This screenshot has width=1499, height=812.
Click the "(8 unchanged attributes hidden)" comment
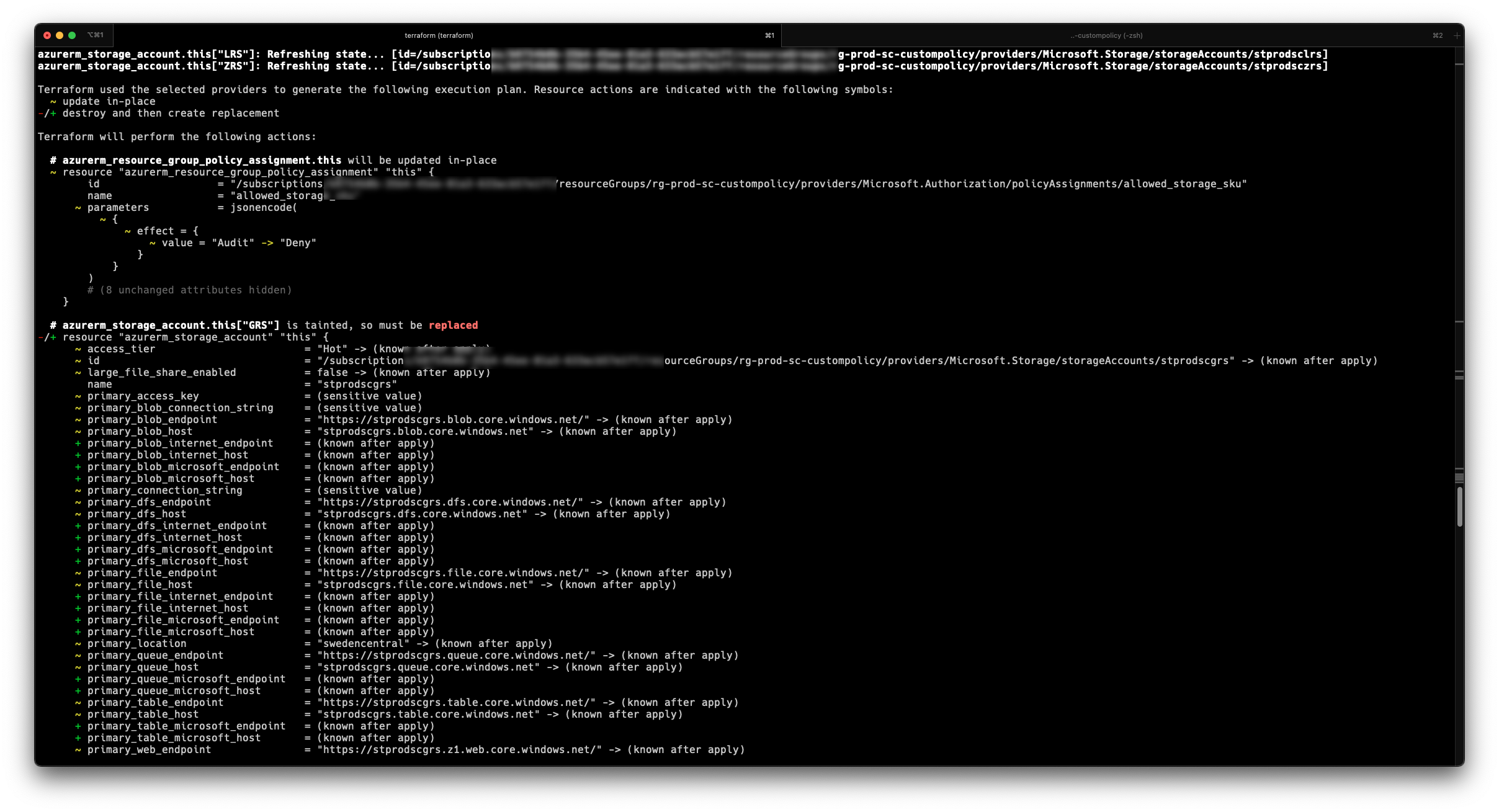click(x=189, y=290)
